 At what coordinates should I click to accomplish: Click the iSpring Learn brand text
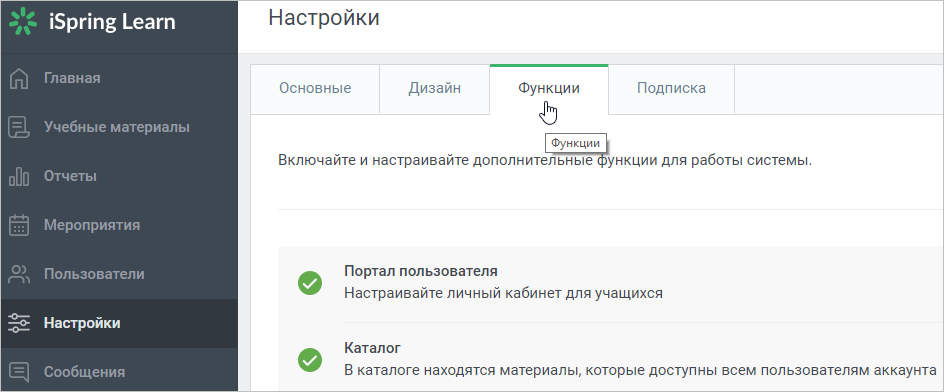112,22
